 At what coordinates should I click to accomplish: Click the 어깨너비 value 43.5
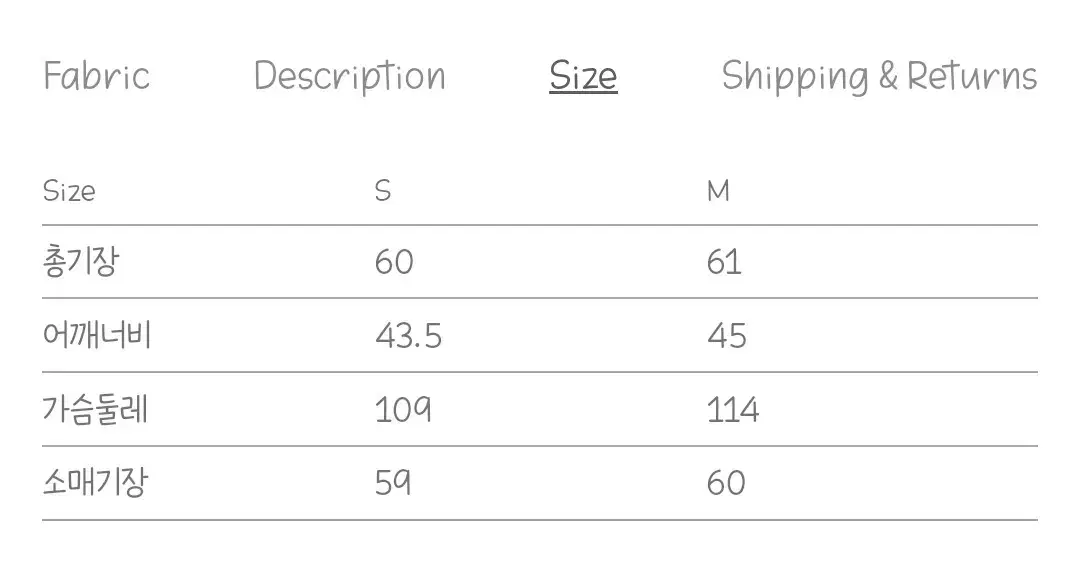(x=408, y=336)
